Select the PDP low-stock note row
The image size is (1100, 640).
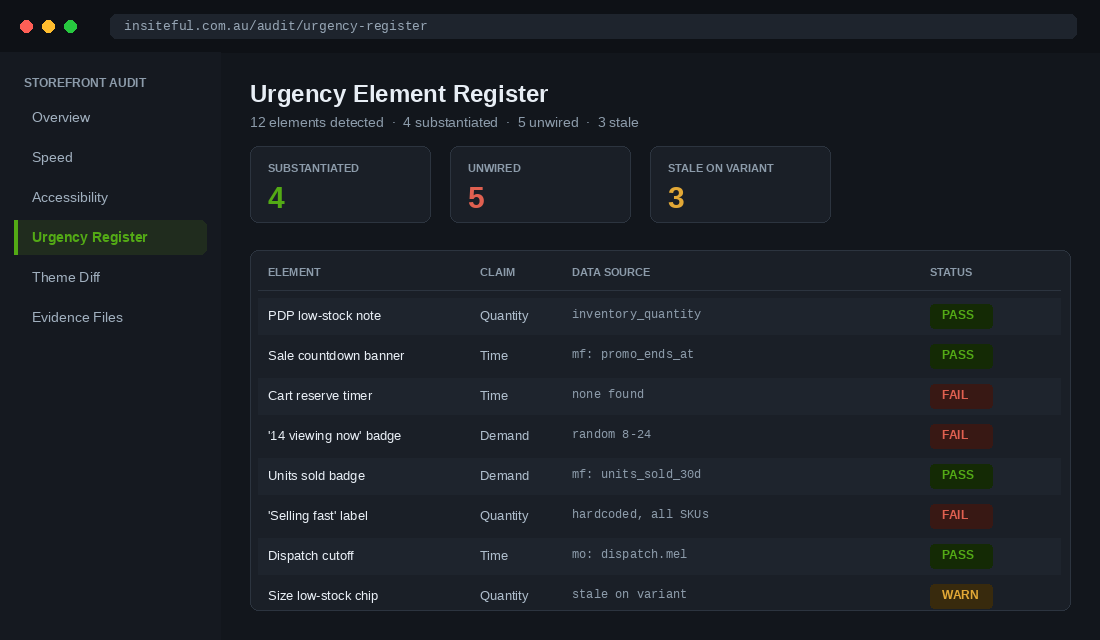coord(659,316)
